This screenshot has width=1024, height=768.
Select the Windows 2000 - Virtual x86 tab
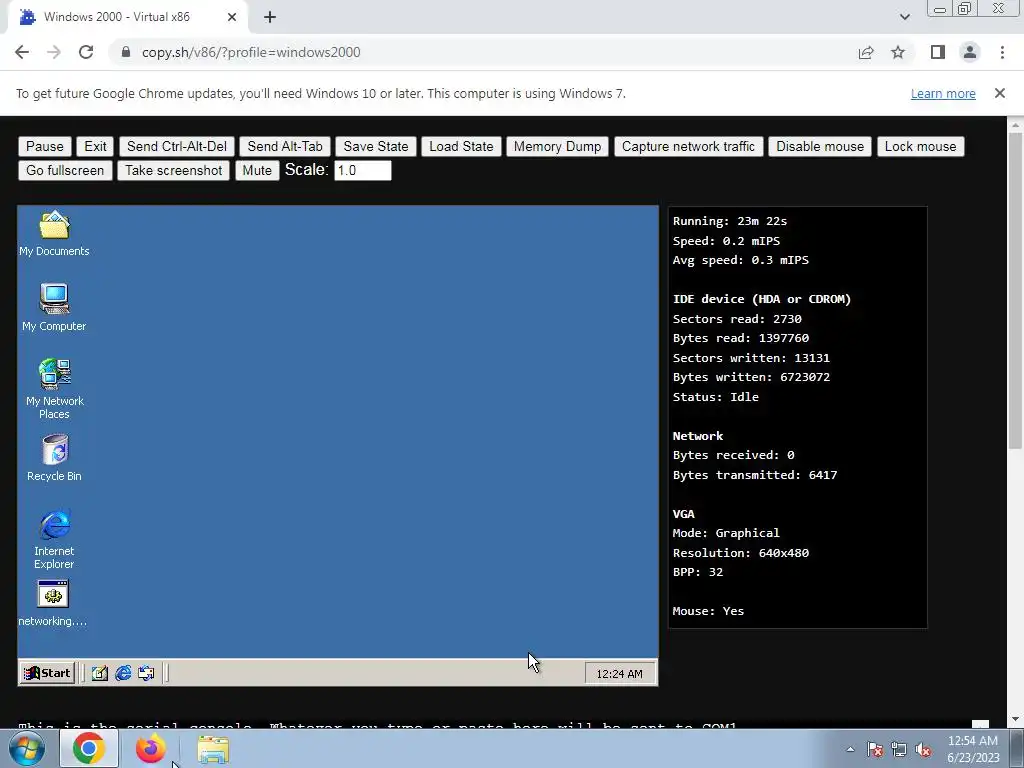tap(116, 17)
